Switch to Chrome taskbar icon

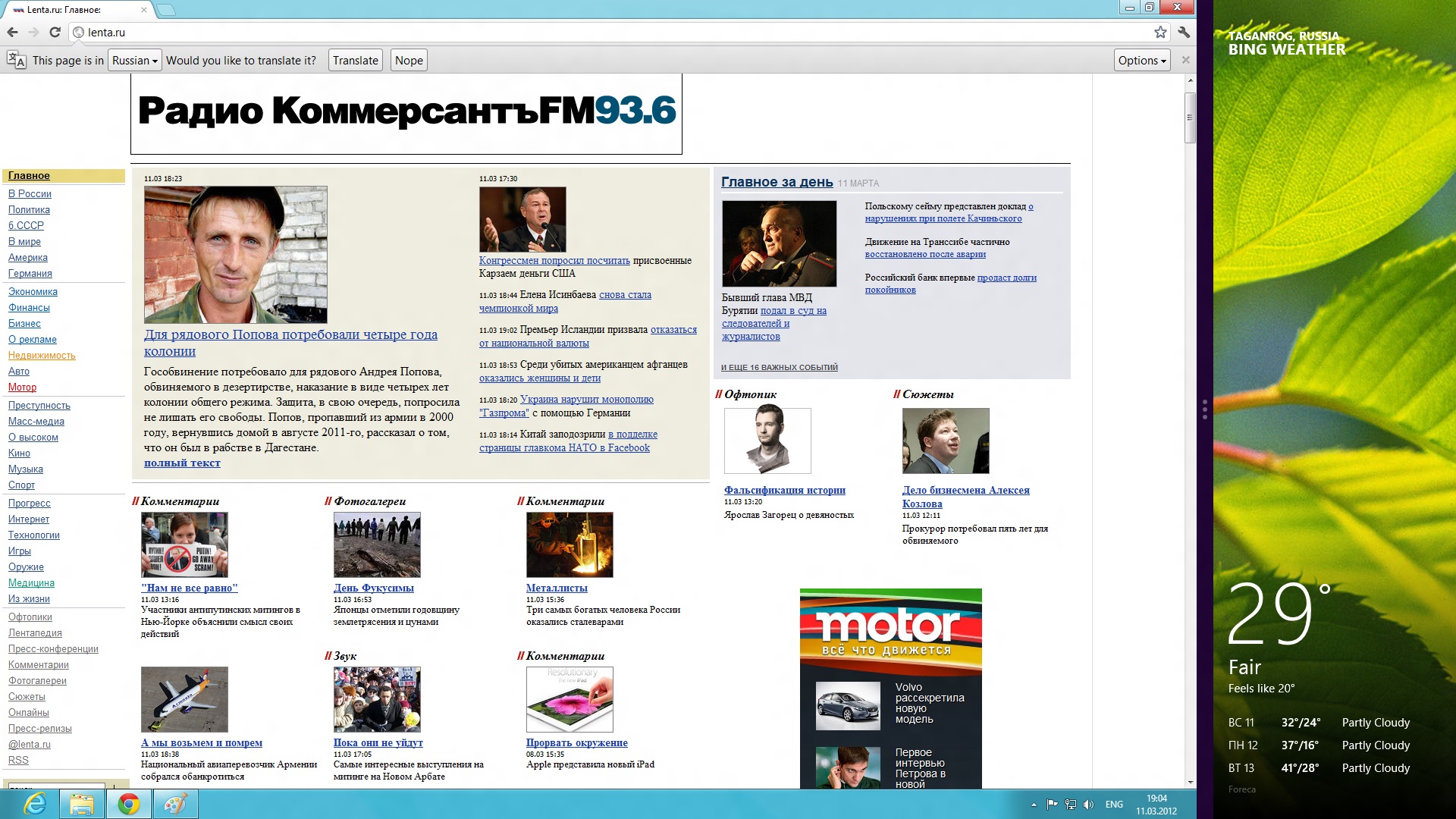coord(128,804)
